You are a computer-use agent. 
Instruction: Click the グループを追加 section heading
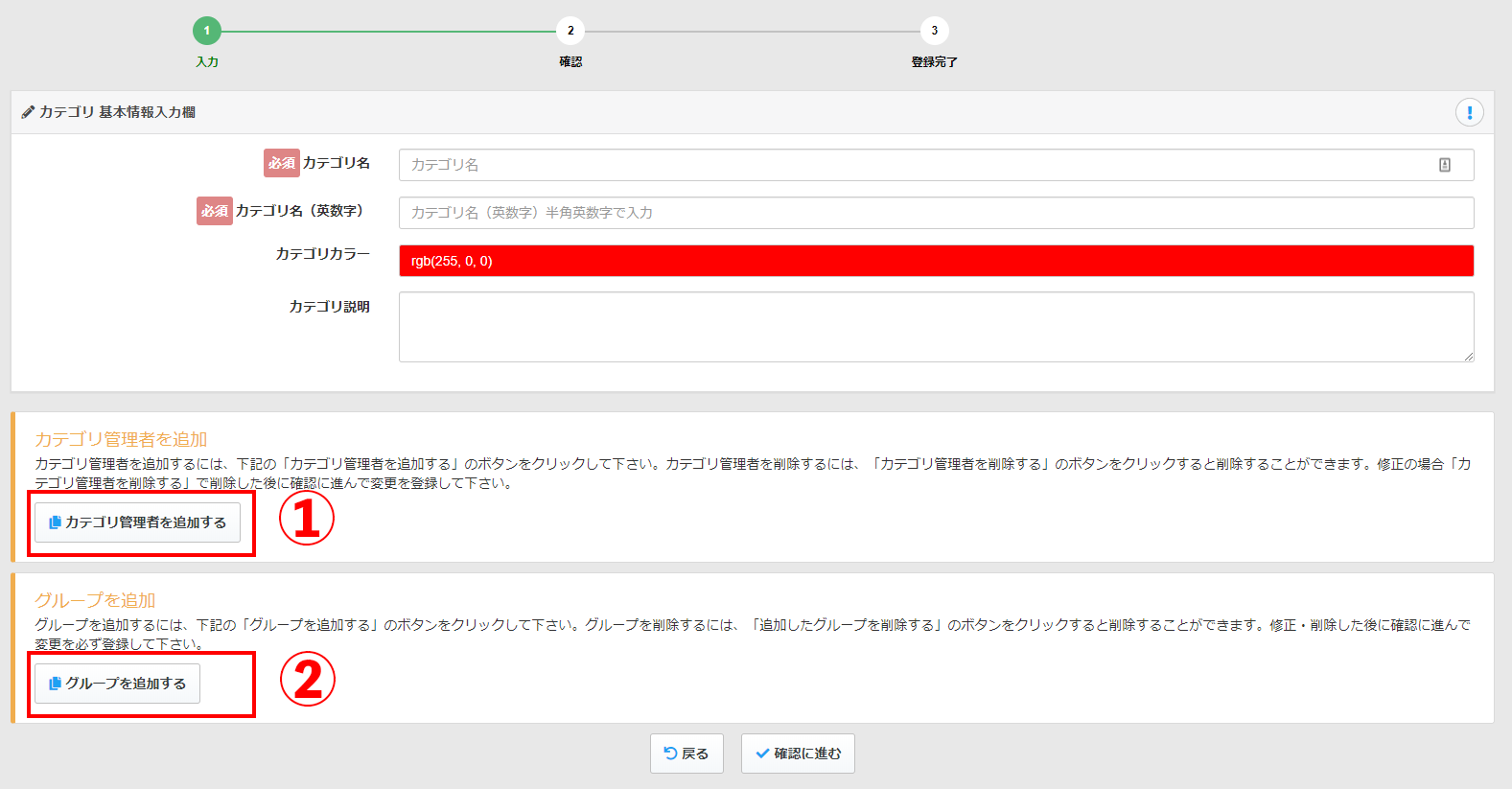[95, 600]
